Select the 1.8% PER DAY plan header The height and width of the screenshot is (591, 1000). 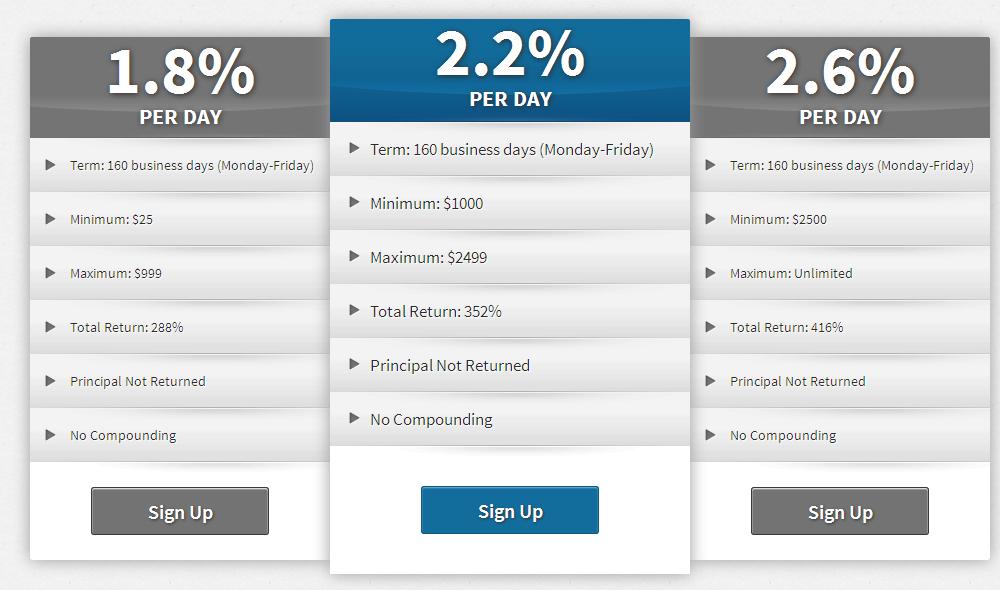coord(180,88)
